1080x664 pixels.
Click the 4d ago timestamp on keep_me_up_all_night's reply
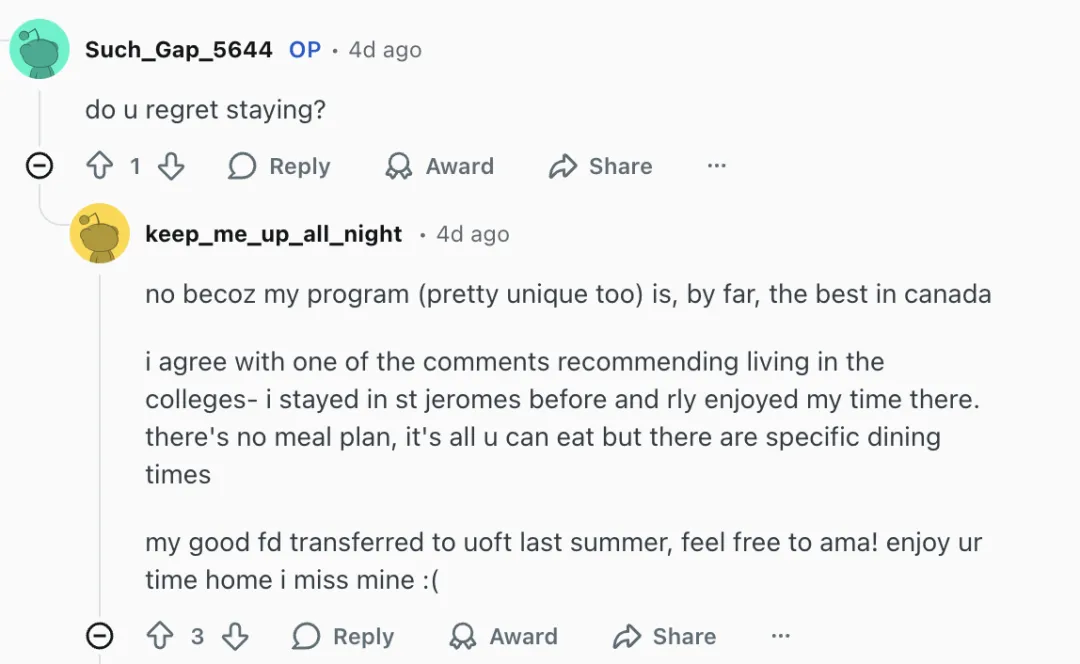(x=473, y=234)
